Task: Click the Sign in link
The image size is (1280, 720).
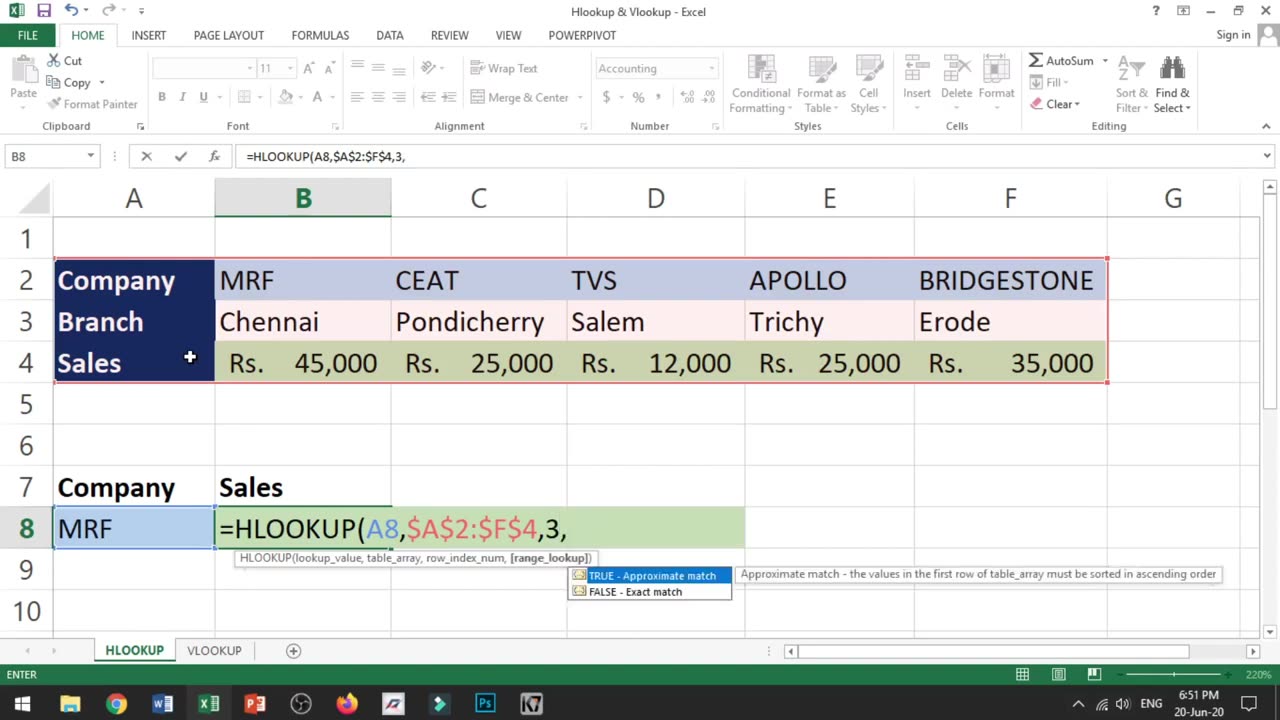Action: 1233,35
